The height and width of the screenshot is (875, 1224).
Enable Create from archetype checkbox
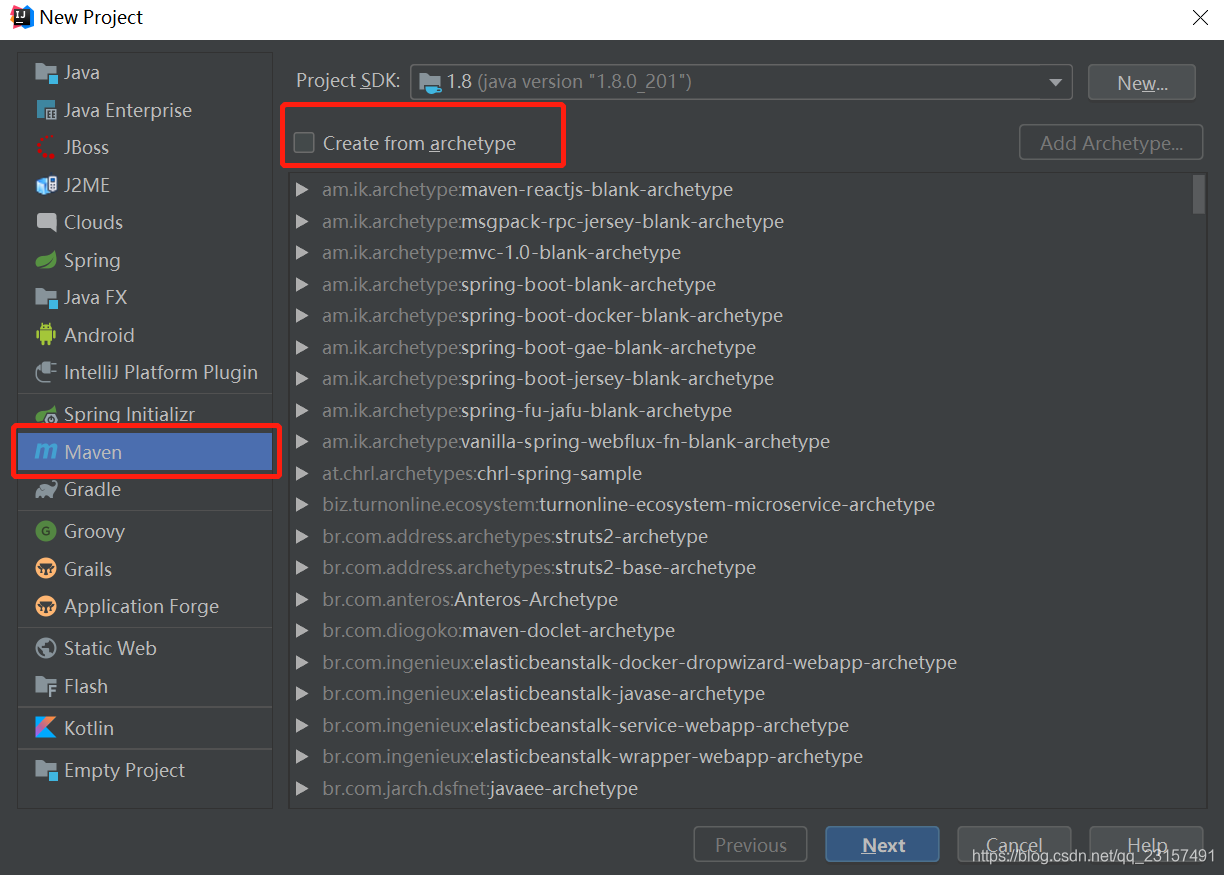click(304, 143)
